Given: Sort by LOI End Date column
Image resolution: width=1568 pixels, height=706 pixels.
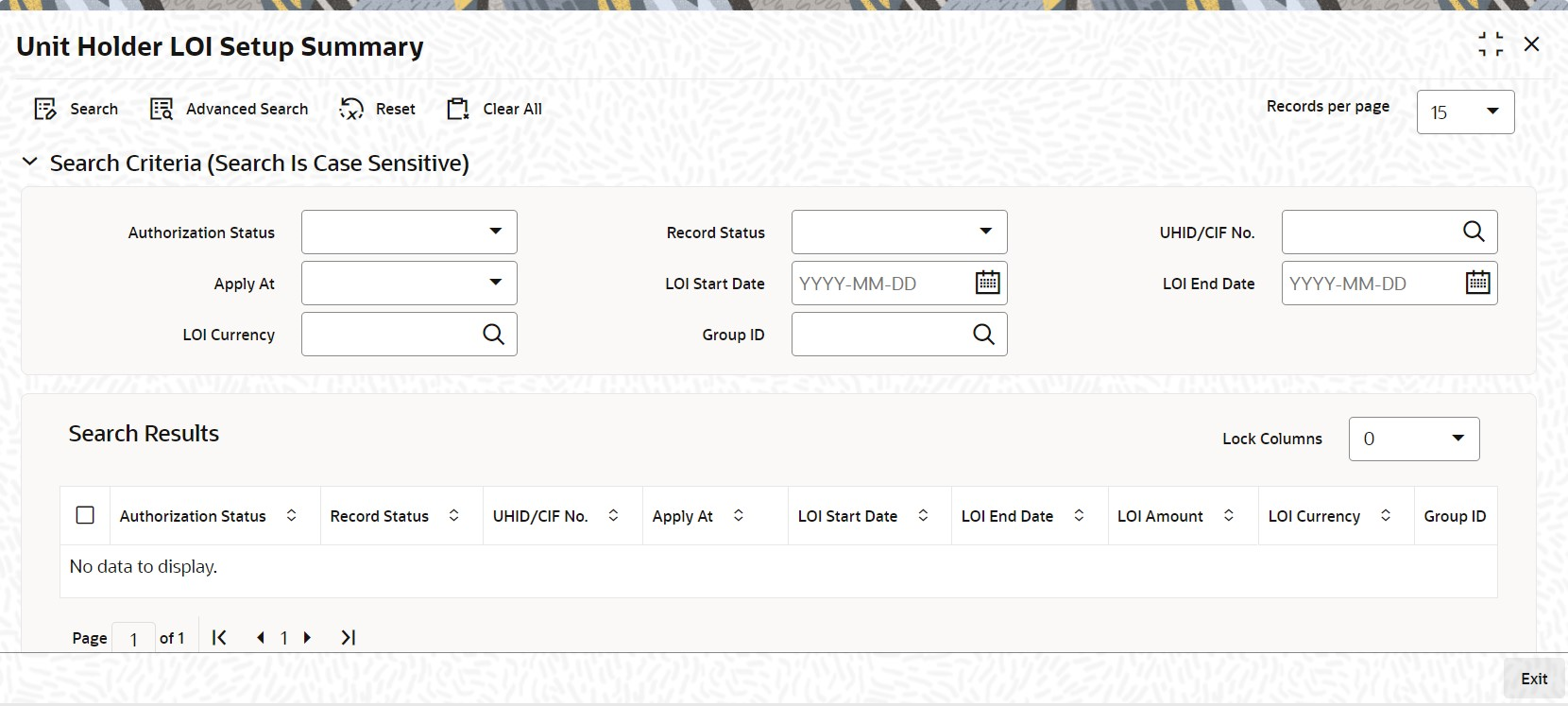Looking at the screenshot, I should (x=1079, y=515).
